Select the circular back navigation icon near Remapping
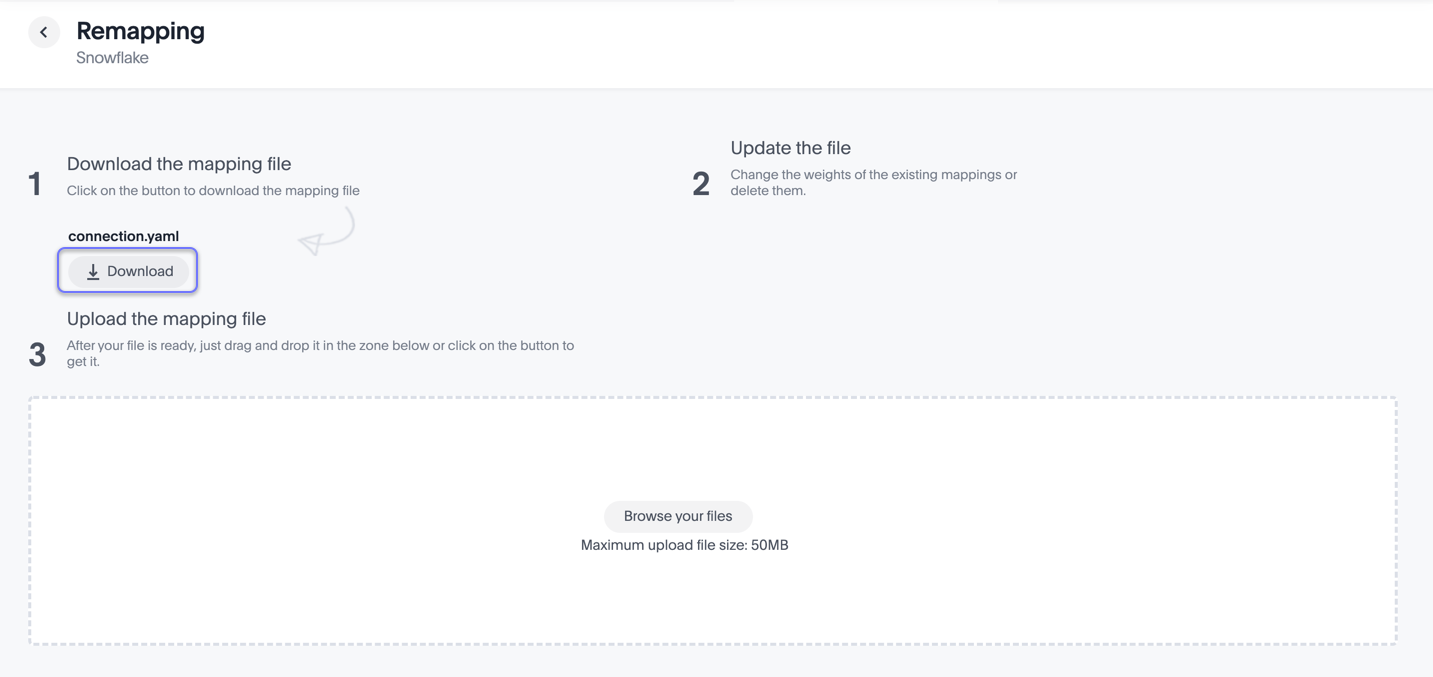1433x677 pixels. [44, 31]
